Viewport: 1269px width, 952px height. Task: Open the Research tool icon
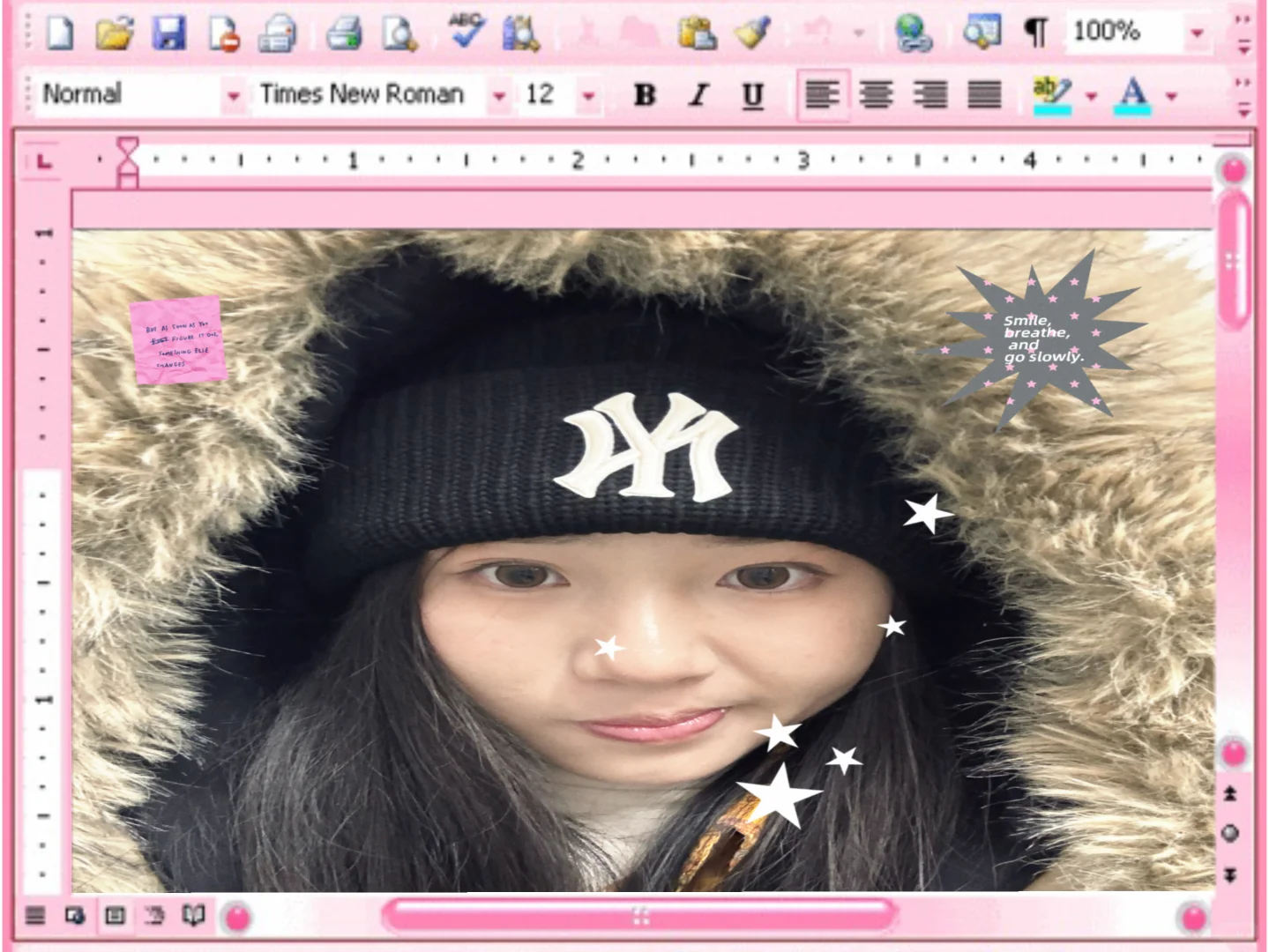tap(521, 33)
